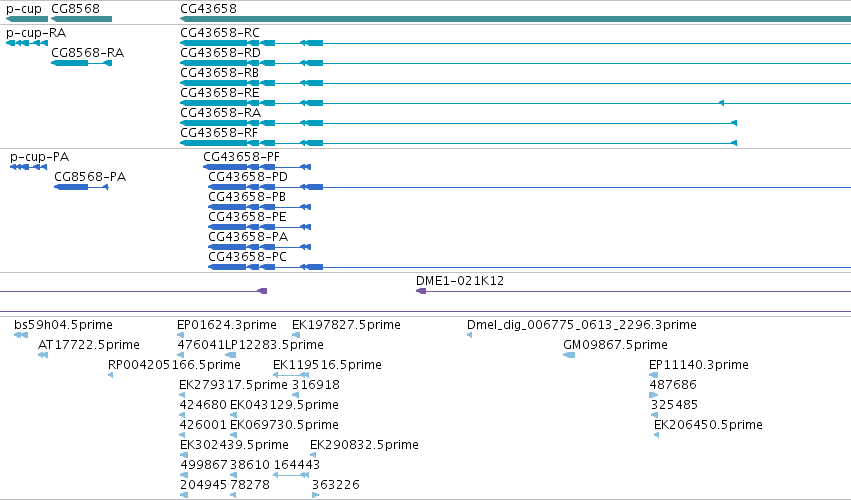Viewport: 851px width, 500px height.
Task: Select the CG43658-PC protein label
Action: (247, 256)
